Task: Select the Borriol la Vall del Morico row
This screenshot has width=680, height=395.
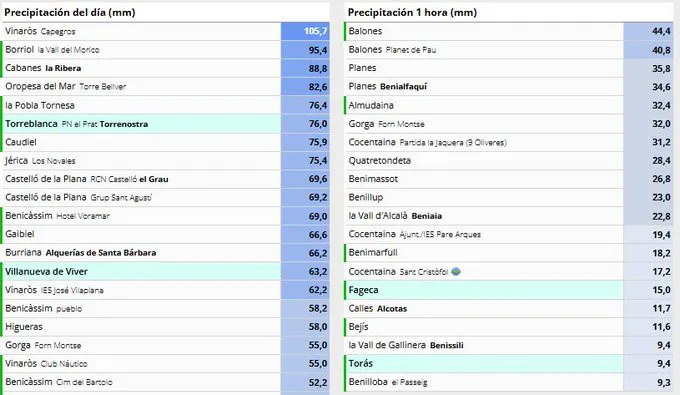Action: [166, 50]
